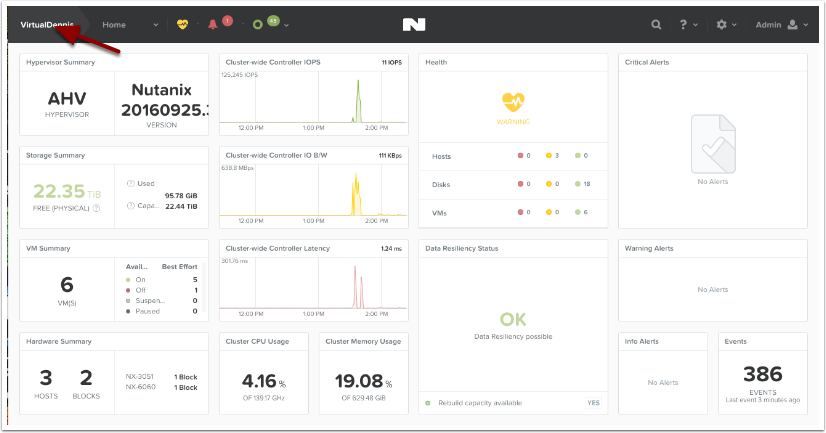Screen dimensions: 826x433
Task: Click the Nutanix N logo
Action: pyautogui.click(x=413, y=24)
